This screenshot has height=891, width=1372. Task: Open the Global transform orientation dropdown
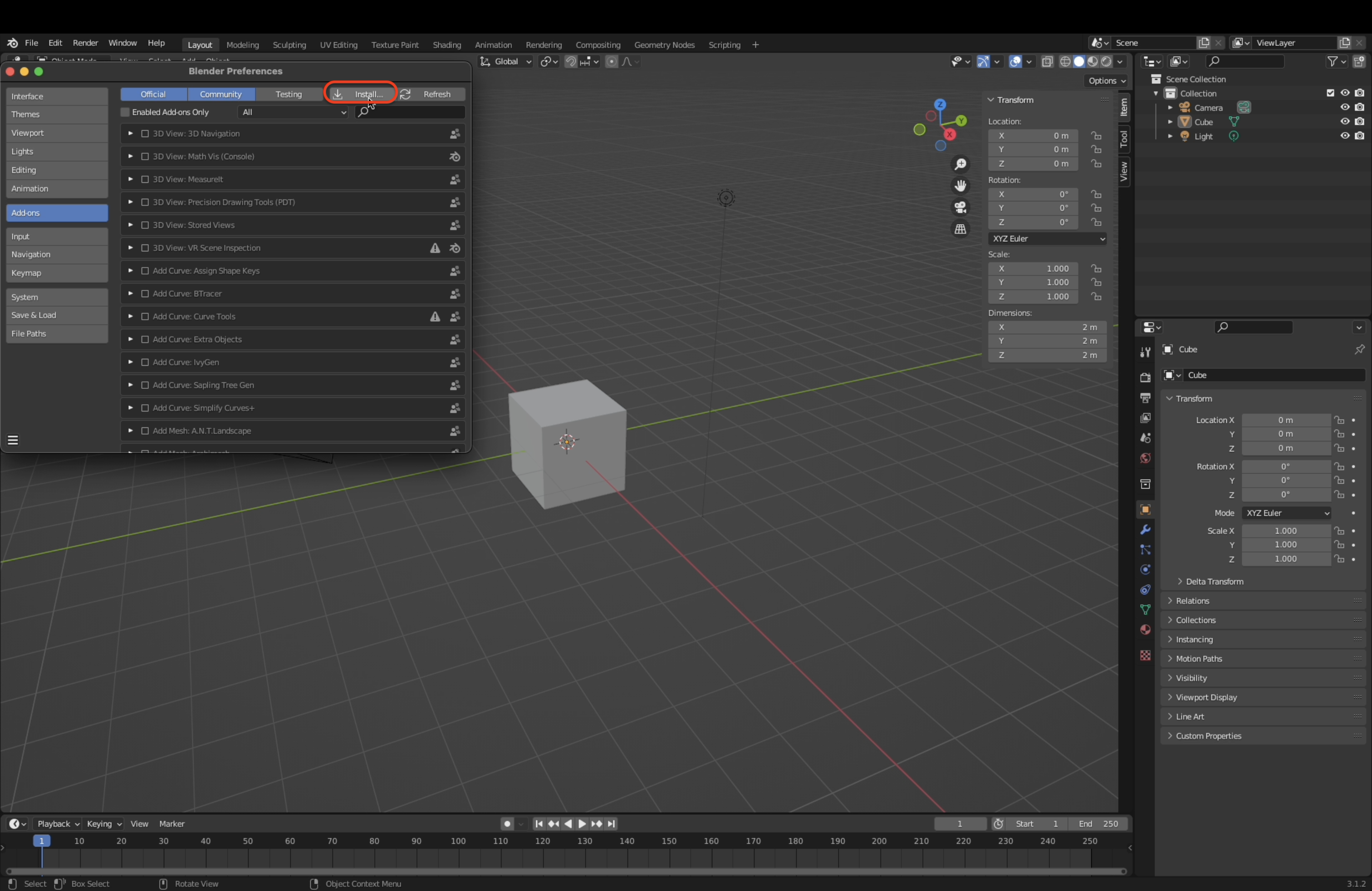[x=505, y=61]
